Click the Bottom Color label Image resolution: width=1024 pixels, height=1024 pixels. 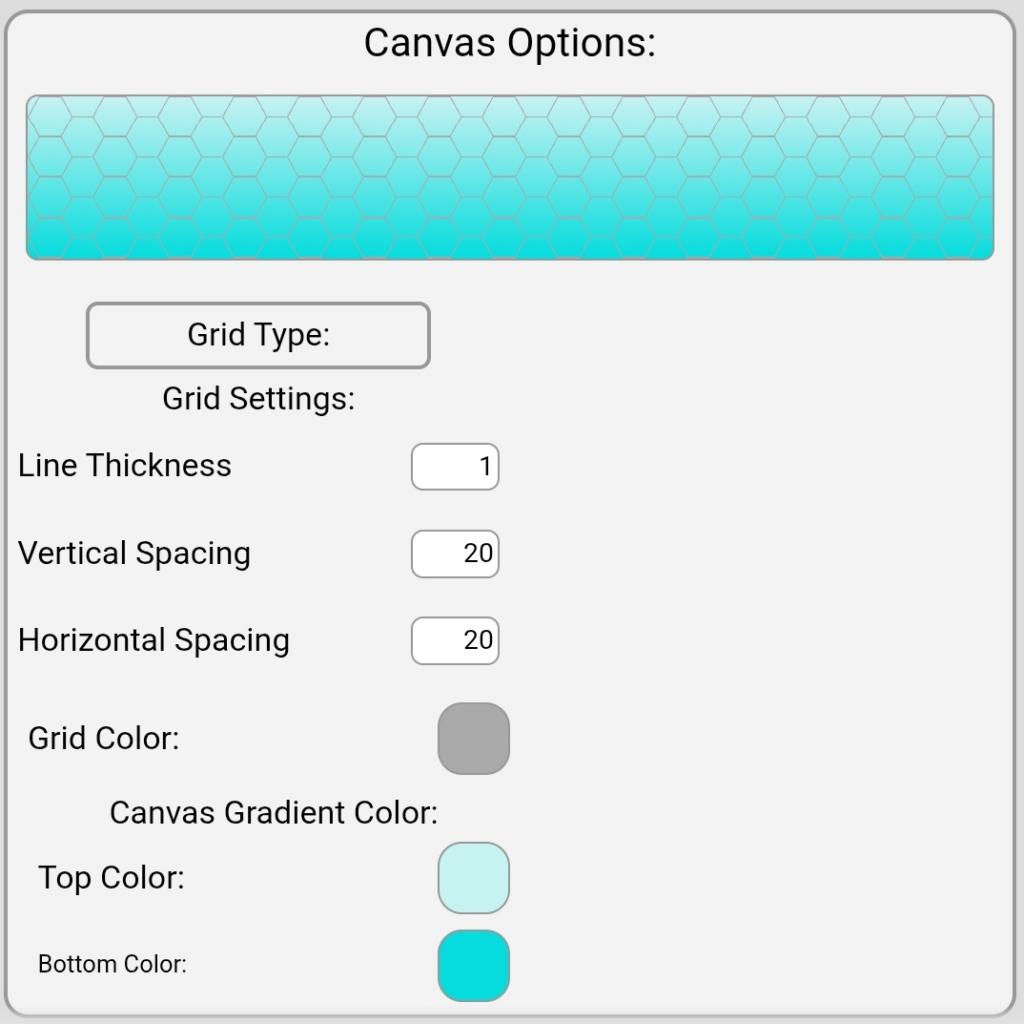113,965
